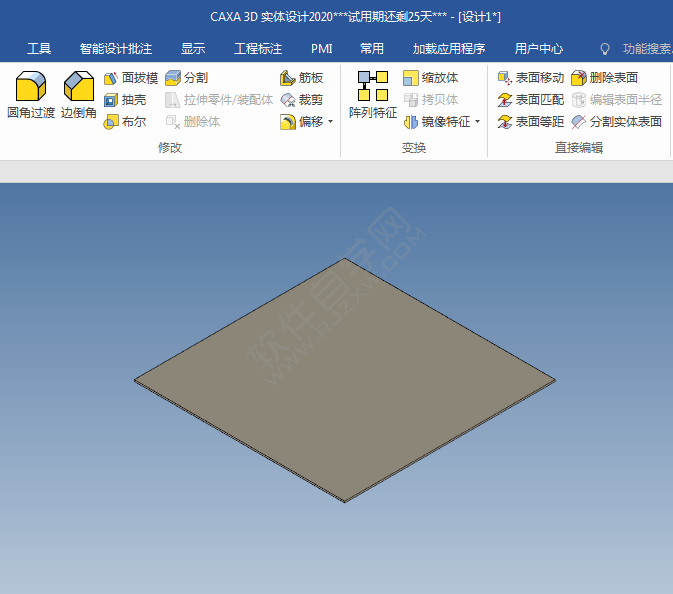Open the 加载应用程序 tab
673x594 pixels.
pyautogui.click(x=449, y=48)
